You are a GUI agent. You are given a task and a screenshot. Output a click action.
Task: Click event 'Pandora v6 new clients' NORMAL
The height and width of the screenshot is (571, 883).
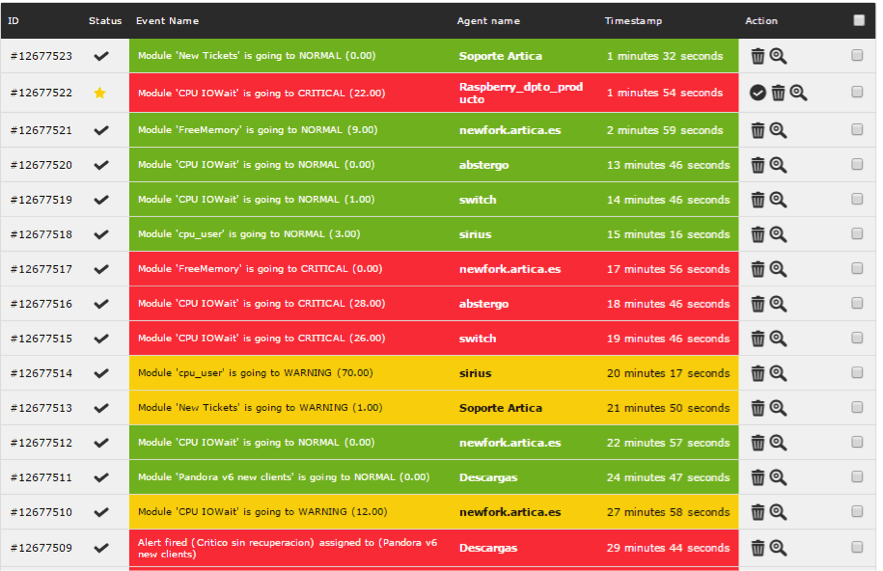click(x=284, y=477)
